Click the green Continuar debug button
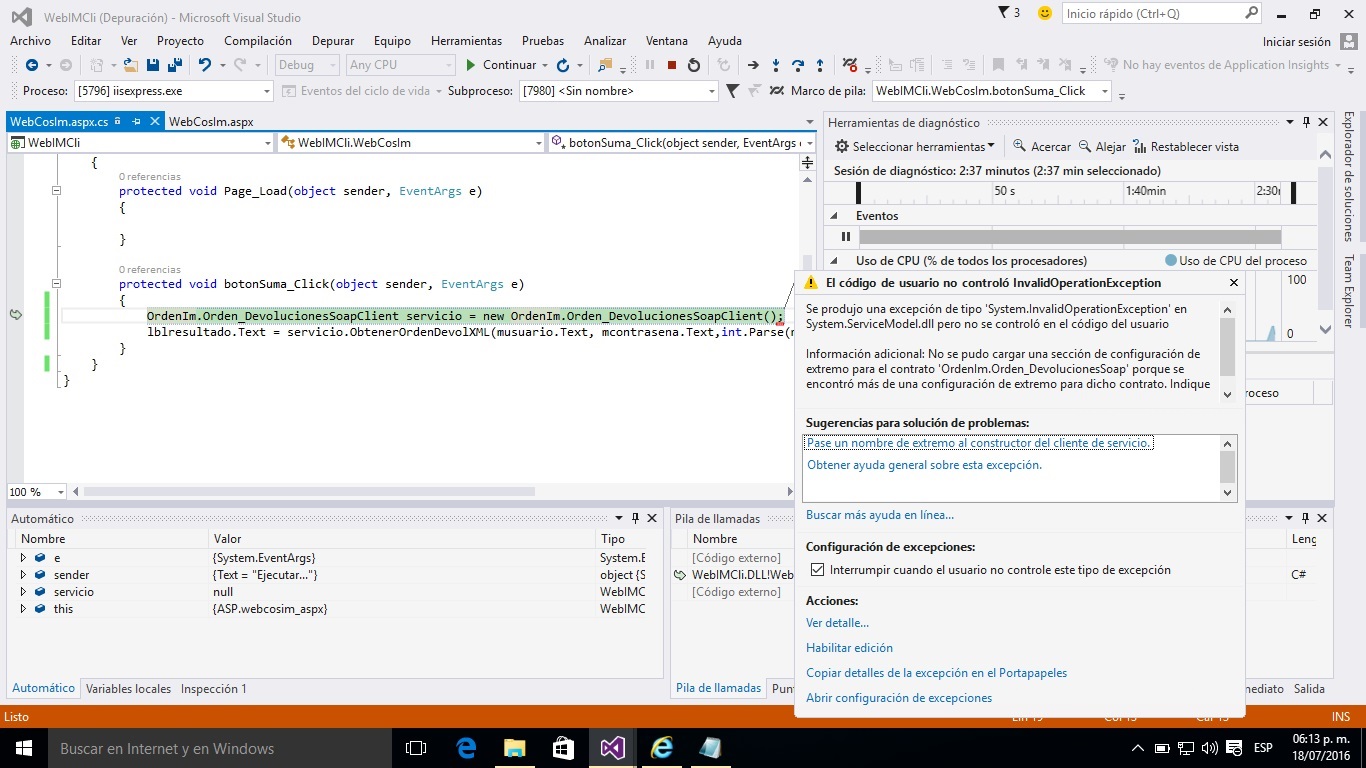This screenshot has height=768, width=1366. (x=501, y=65)
